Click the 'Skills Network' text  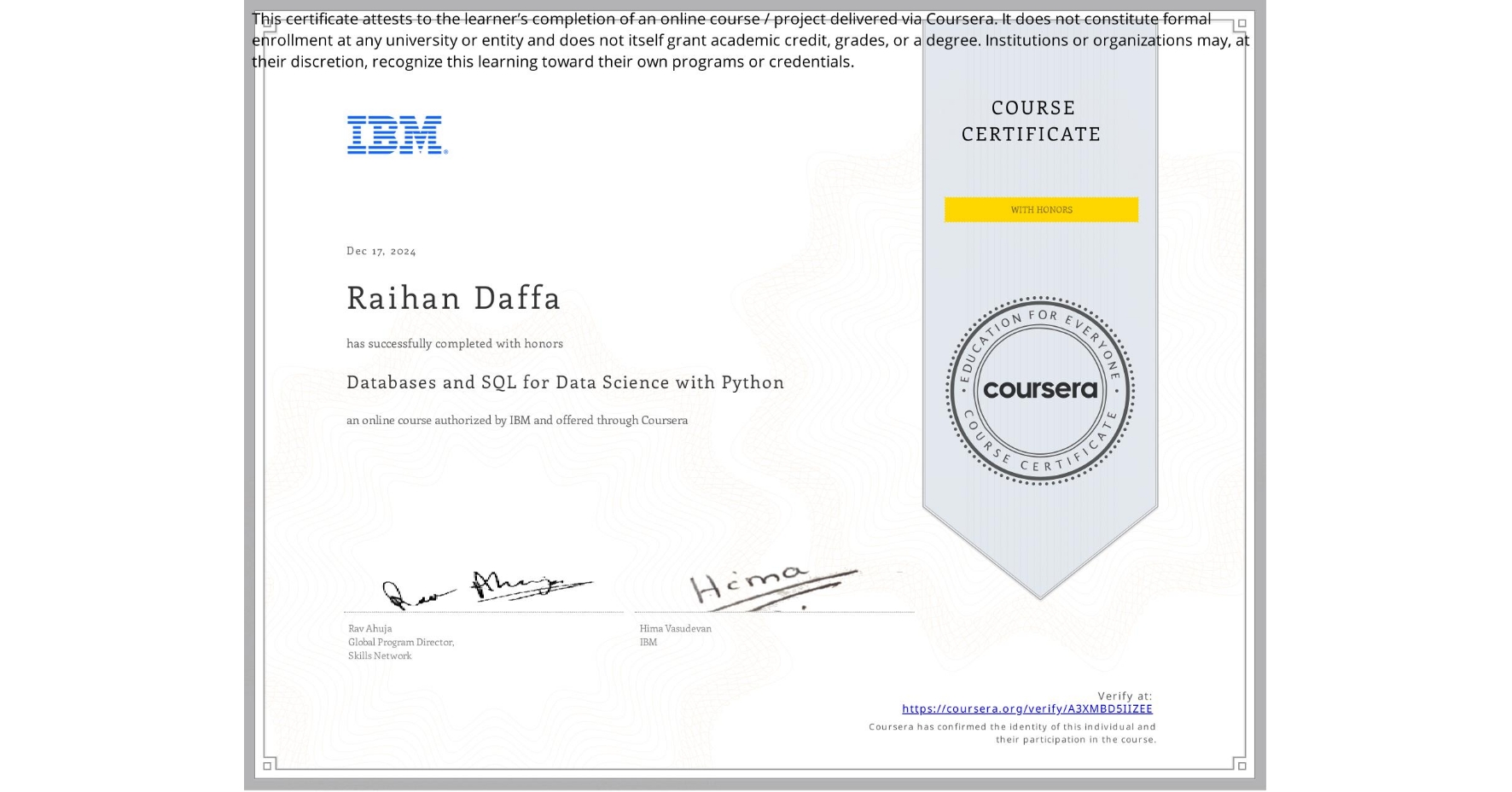380,655
